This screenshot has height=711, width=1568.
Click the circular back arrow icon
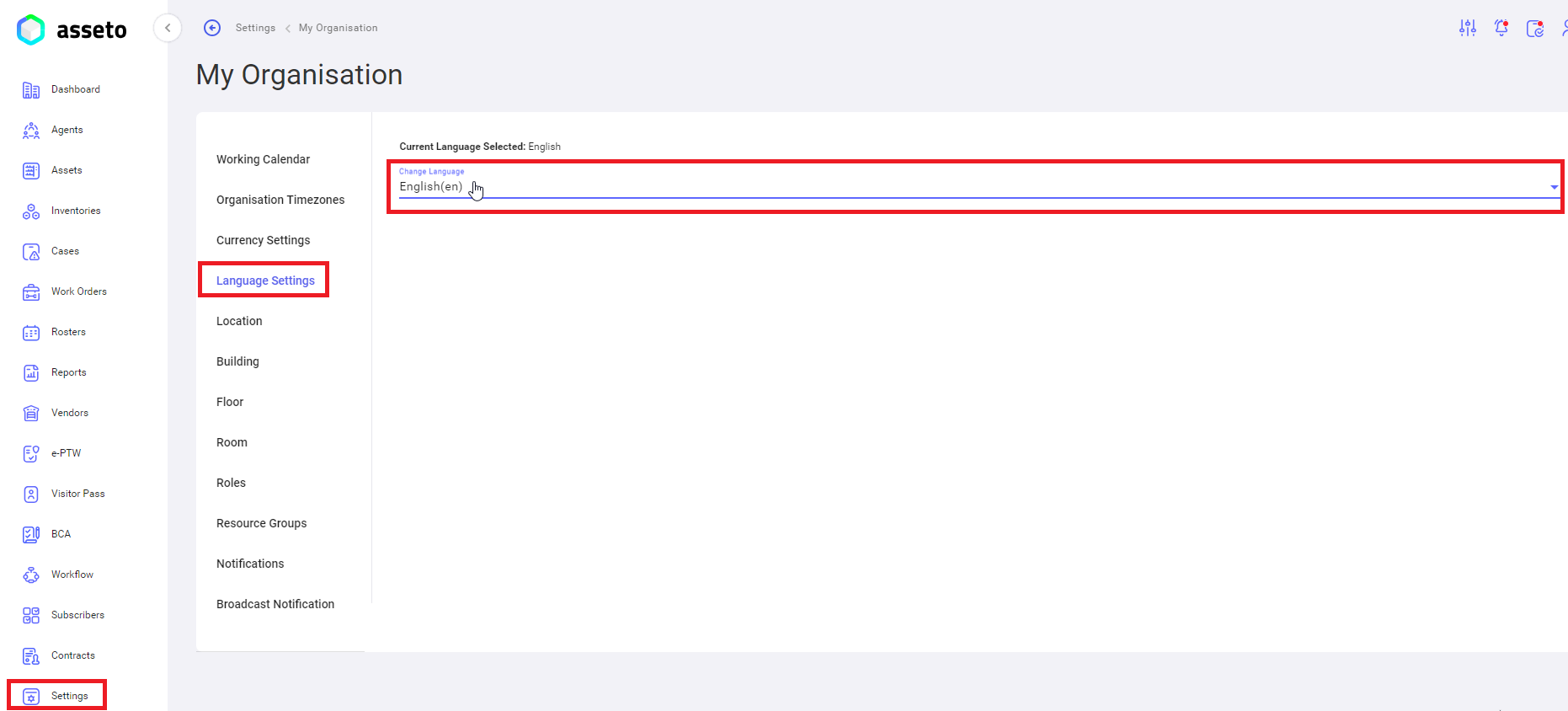[x=212, y=28]
